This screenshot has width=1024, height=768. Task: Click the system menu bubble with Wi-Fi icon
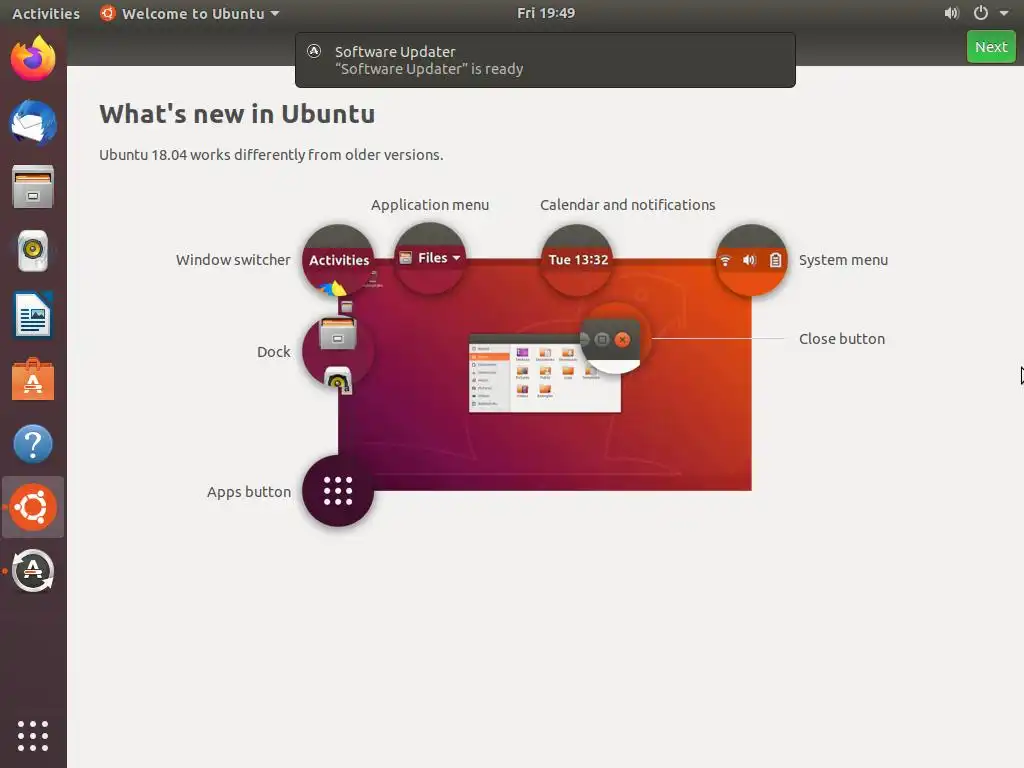coord(751,260)
